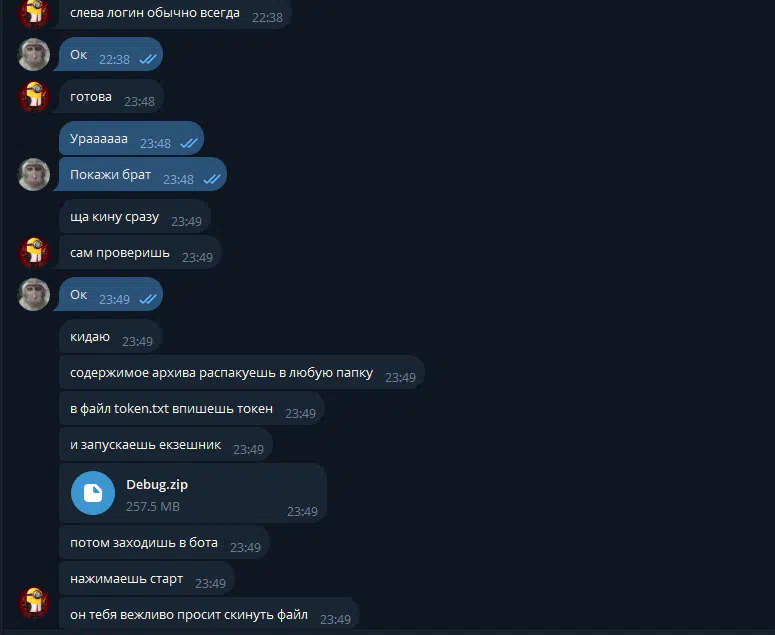Open the monkey avatar beside Покажи брат

(x=34, y=174)
